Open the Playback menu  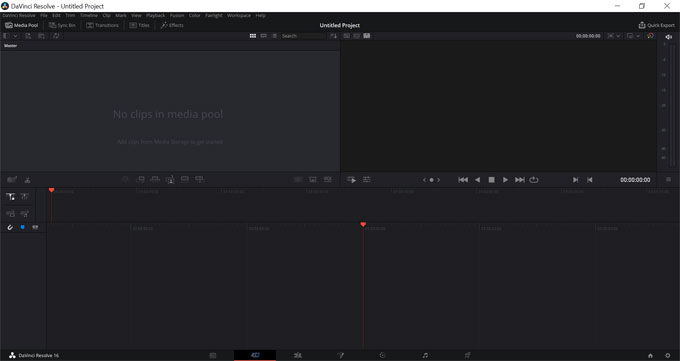click(155, 15)
